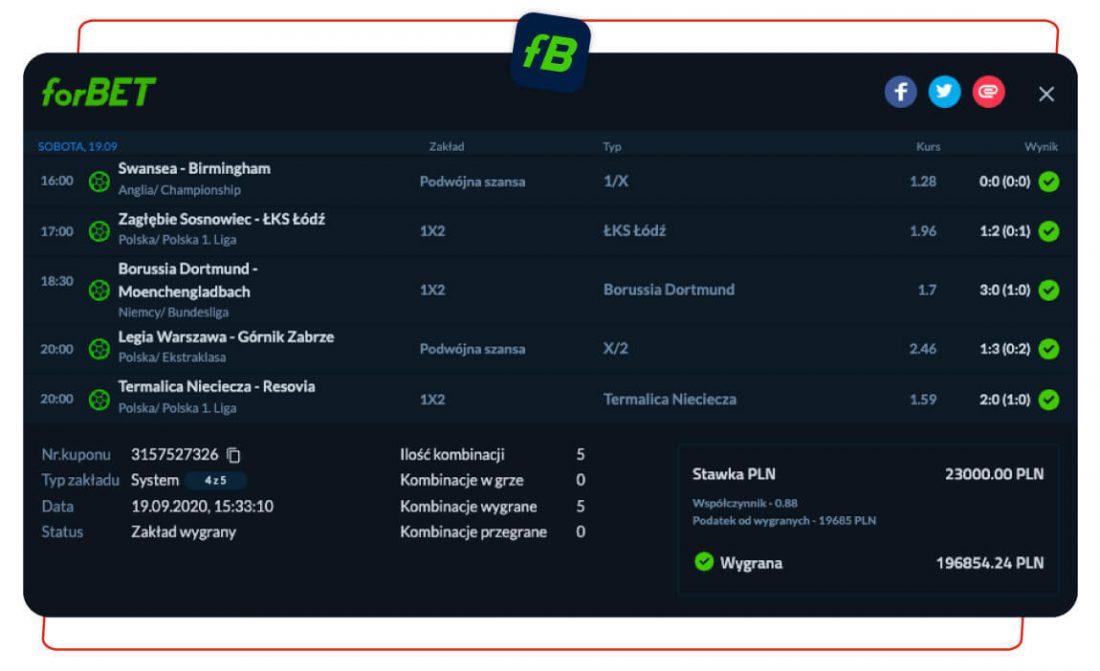Click the green Wygrana checkmark icon

(704, 562)
